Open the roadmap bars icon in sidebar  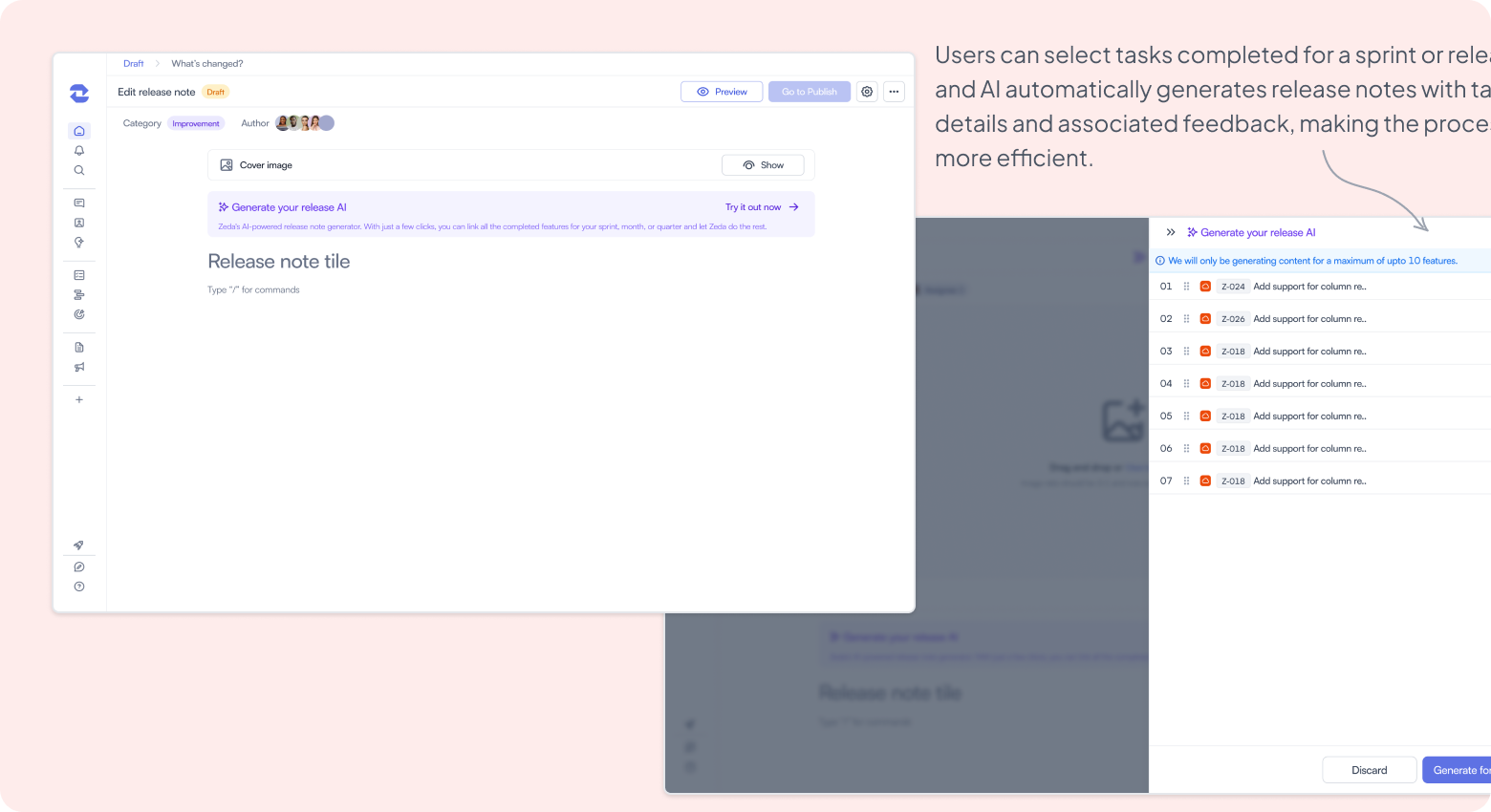[79, 294]
